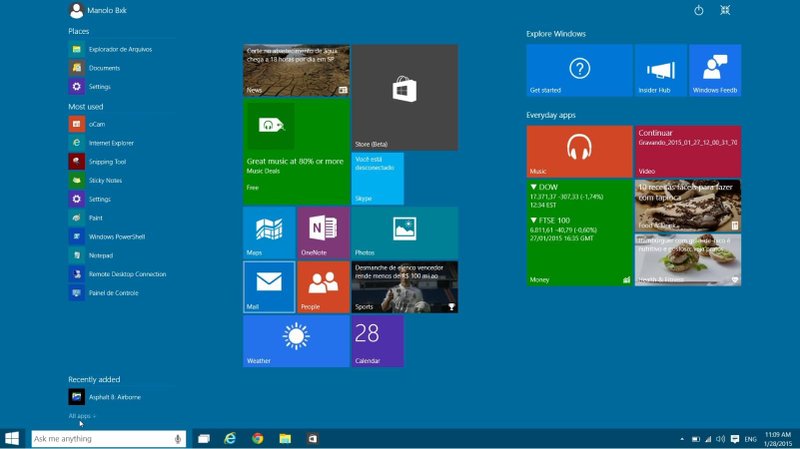
Task: Click the Ask me anything search box
Action: click(109, 439)
